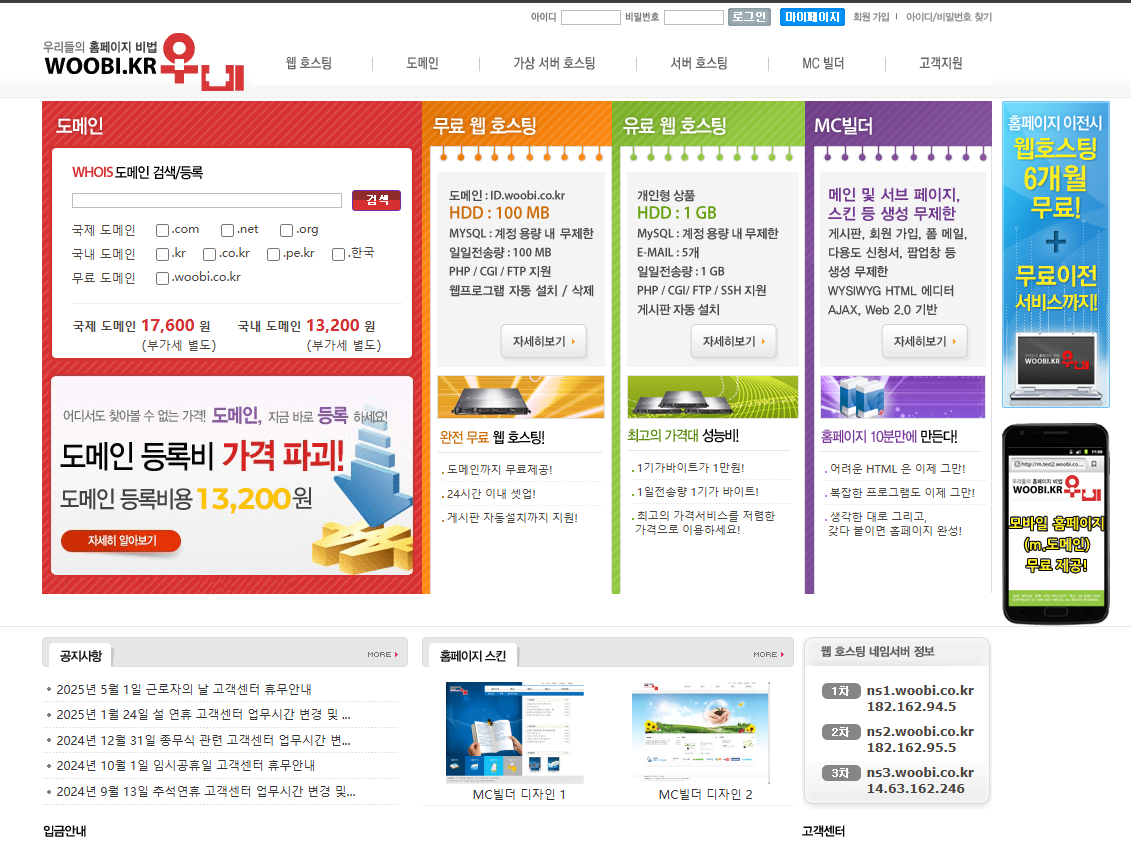This screenshot has height=843, width=1131.
Task: Click the 웹 호스팅 네임서버 정보 heading
Action: pos(877,652)
